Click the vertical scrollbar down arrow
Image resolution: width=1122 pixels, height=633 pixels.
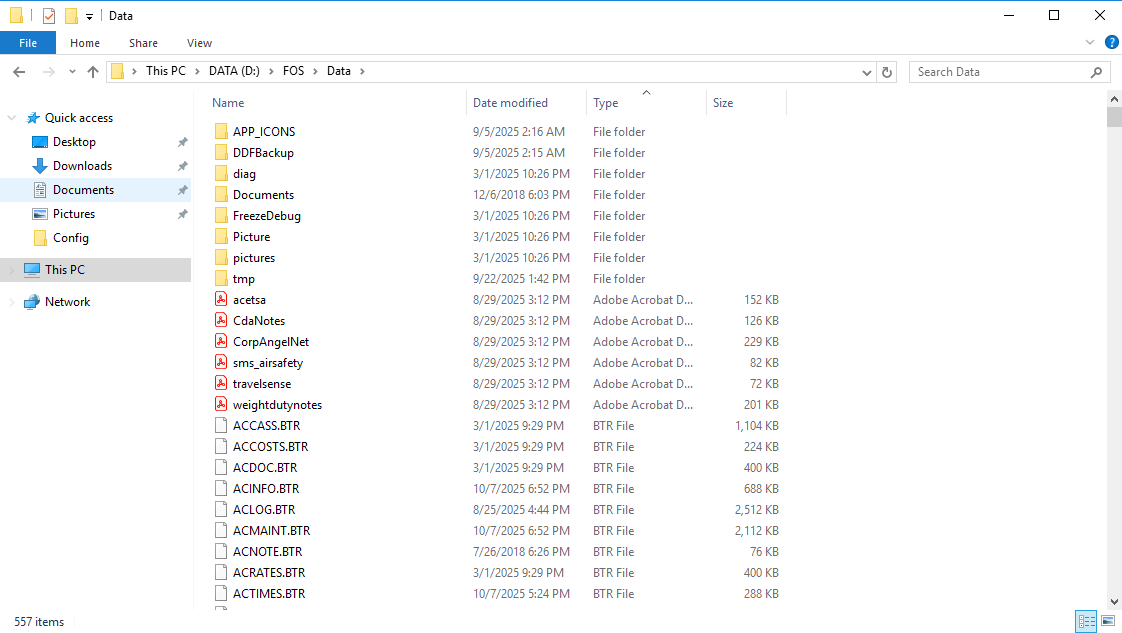point(1114,601)
